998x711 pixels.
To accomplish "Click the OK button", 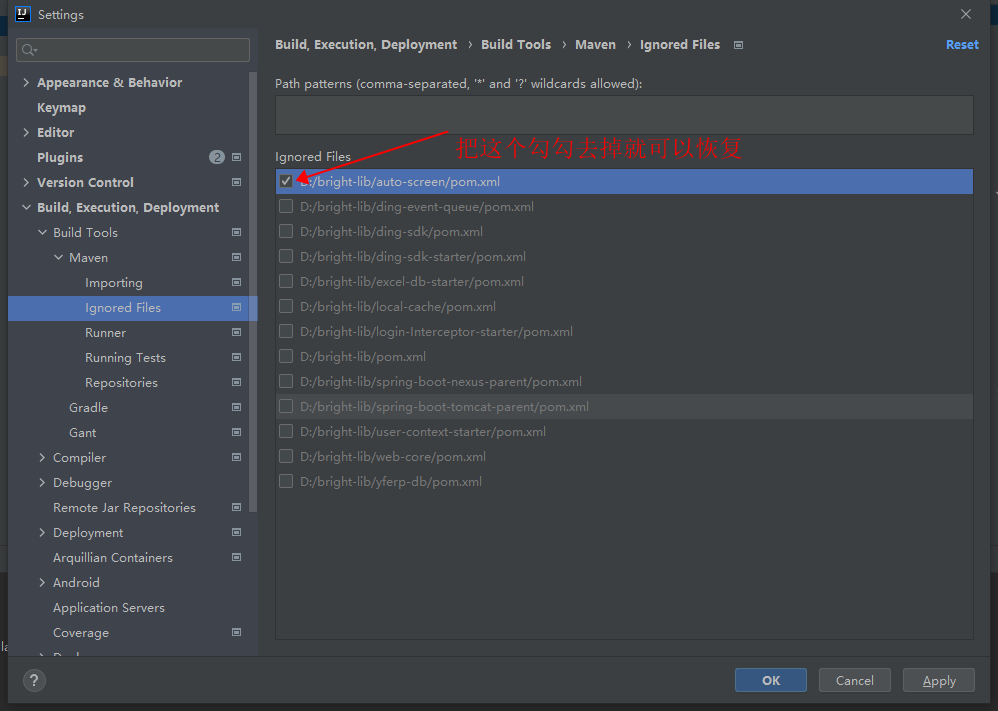I will (771, 680).
